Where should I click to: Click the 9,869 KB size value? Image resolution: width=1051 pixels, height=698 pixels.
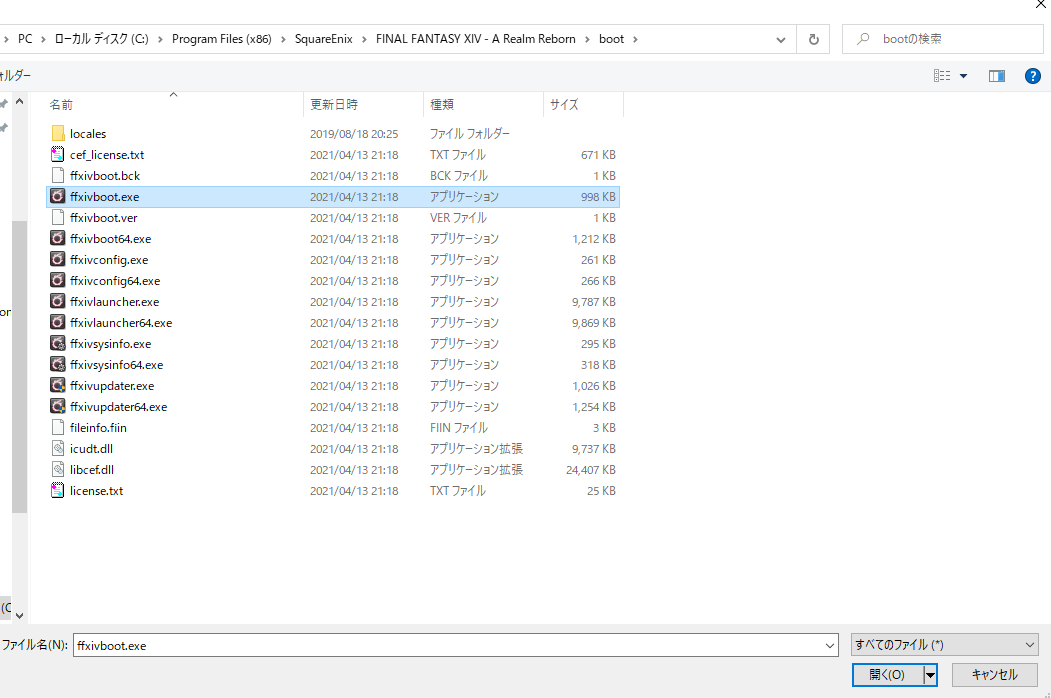tap(593, 323)
